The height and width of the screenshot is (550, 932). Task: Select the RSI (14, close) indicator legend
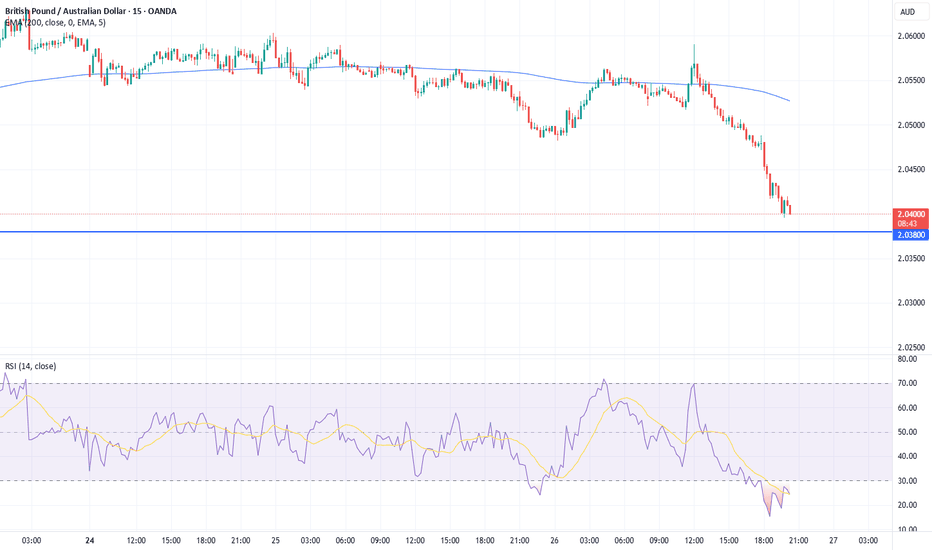click(31, 366)
